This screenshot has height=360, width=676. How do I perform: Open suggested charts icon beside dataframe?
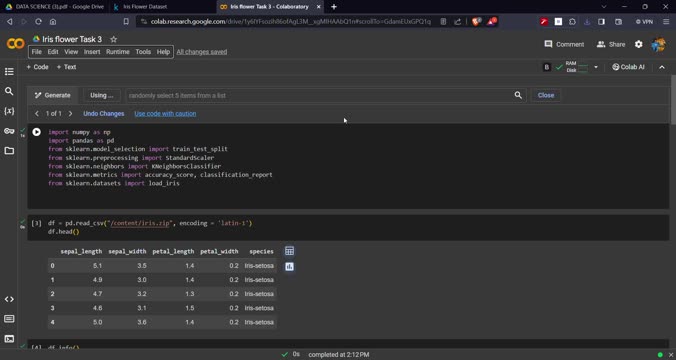[x=289, y=267]
